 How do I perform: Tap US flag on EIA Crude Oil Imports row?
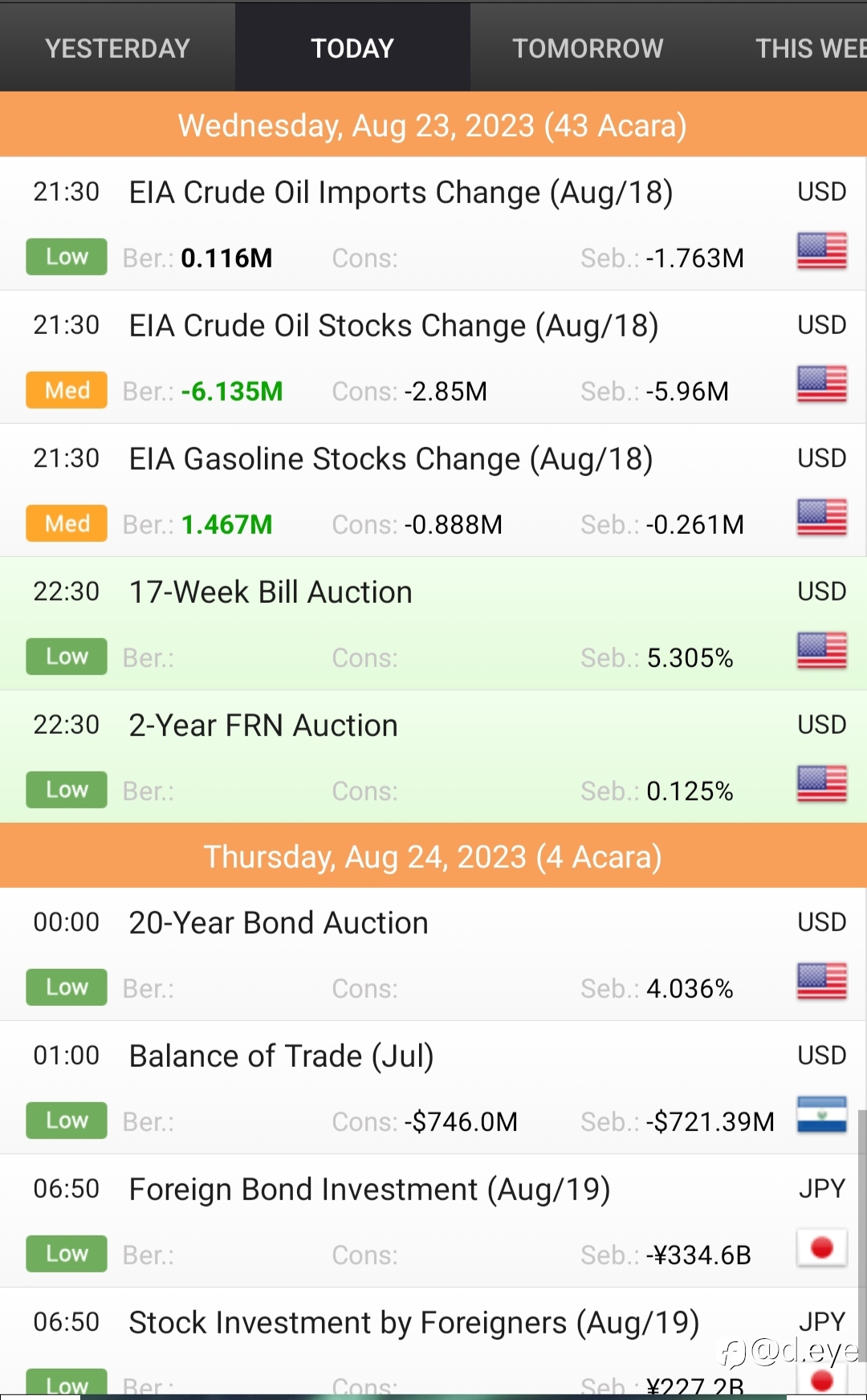point(821,251)
